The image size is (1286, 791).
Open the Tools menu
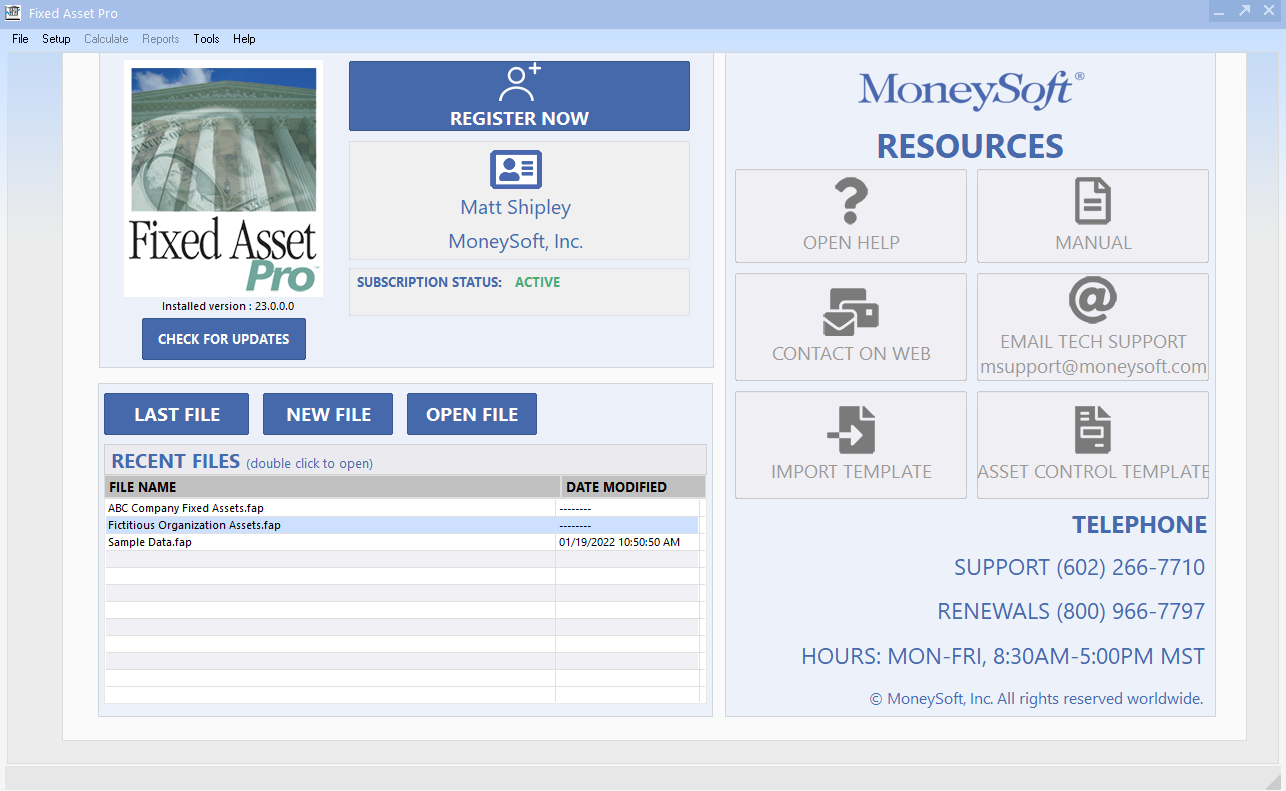pyautogui.click(x=206, y=39)
